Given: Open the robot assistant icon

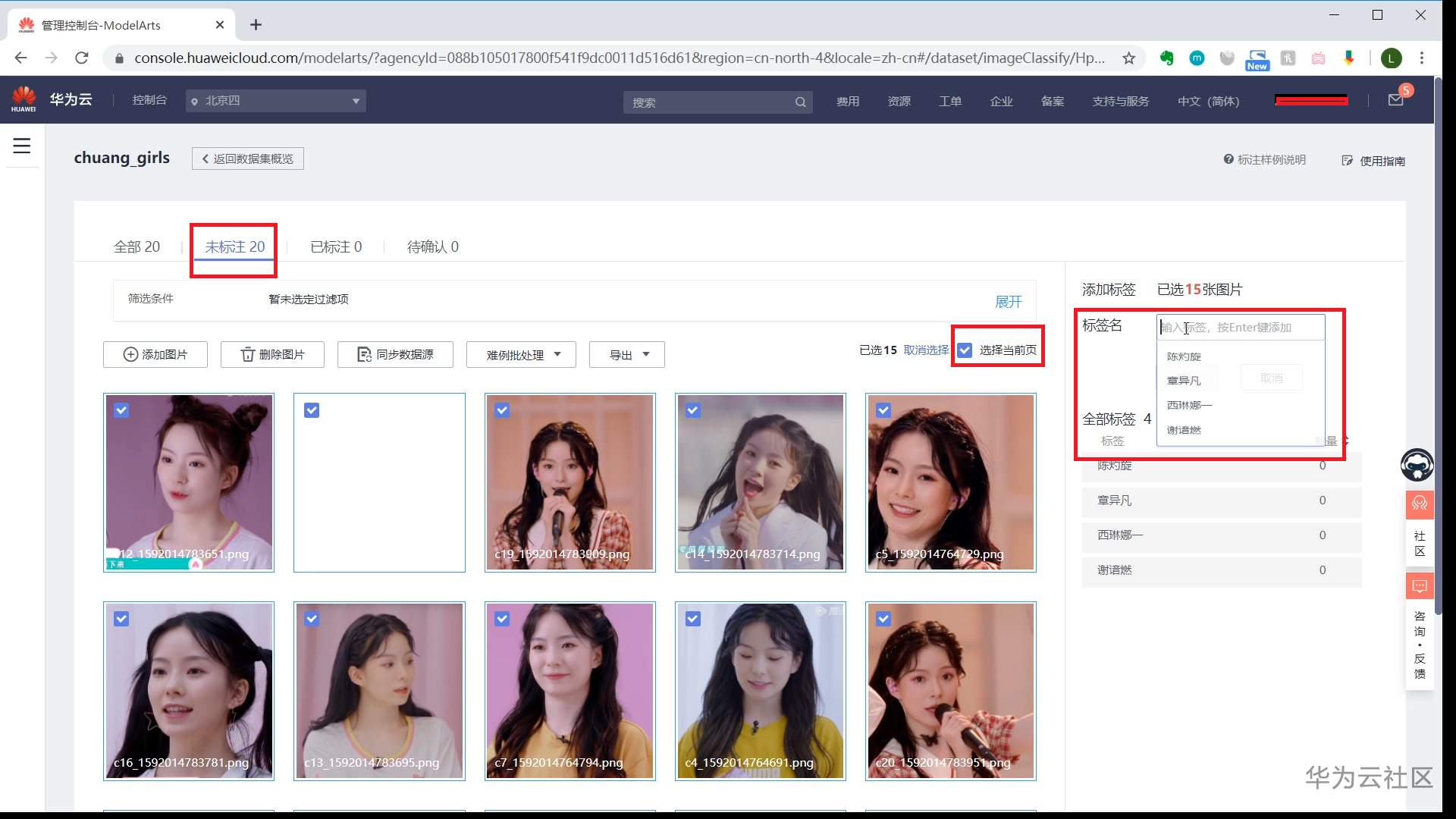Looking at the screenshot, I should point(1417,465).
